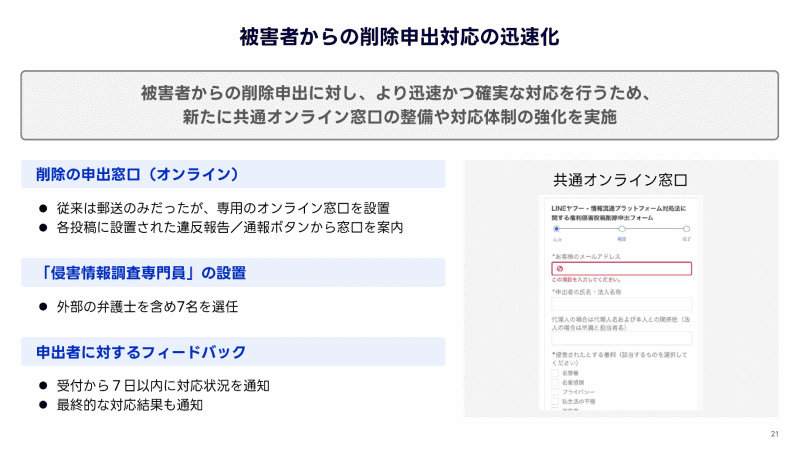Select the middle step 確認 progress marker
Image resolution: width=800 pixels, height=450 pixels.
[621, 229]
